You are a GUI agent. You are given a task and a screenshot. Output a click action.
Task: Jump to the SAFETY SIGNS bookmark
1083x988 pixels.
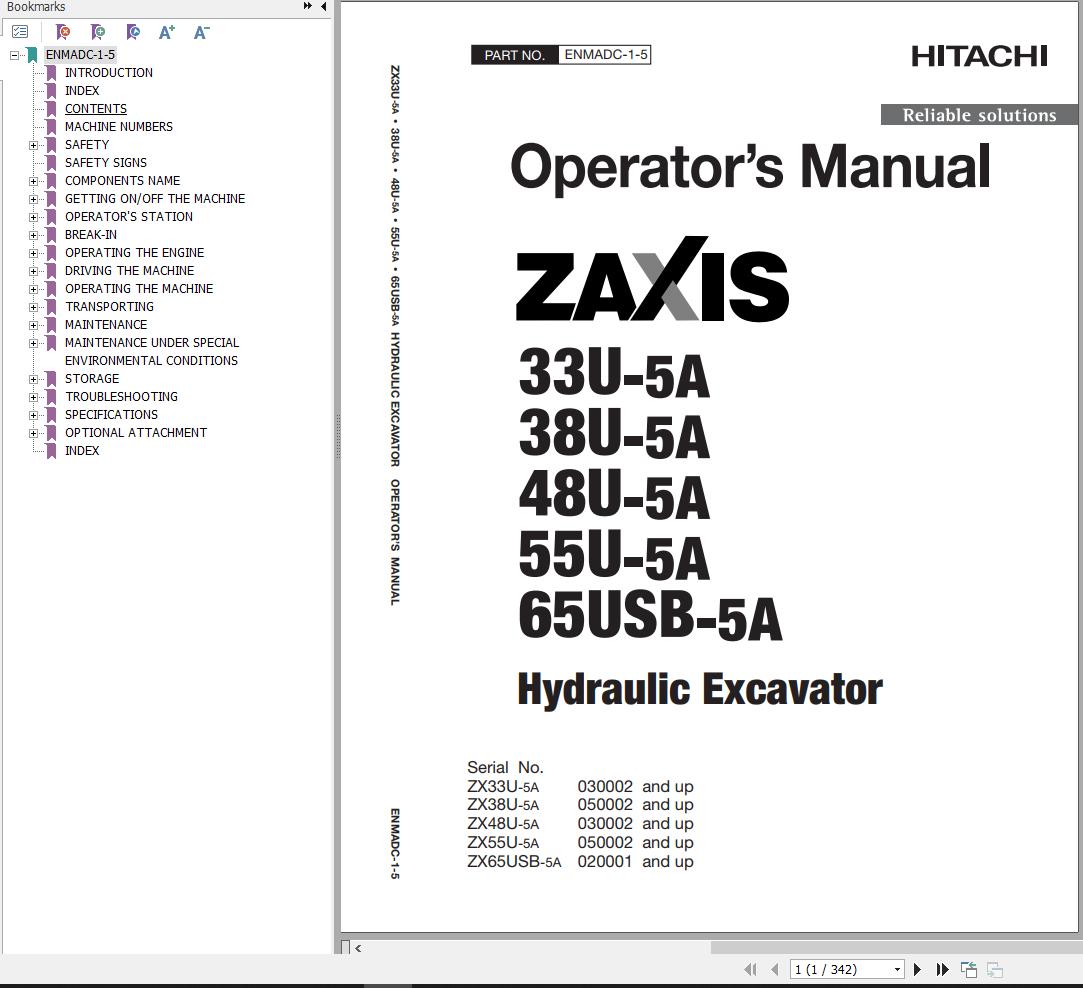coord(106,162)
